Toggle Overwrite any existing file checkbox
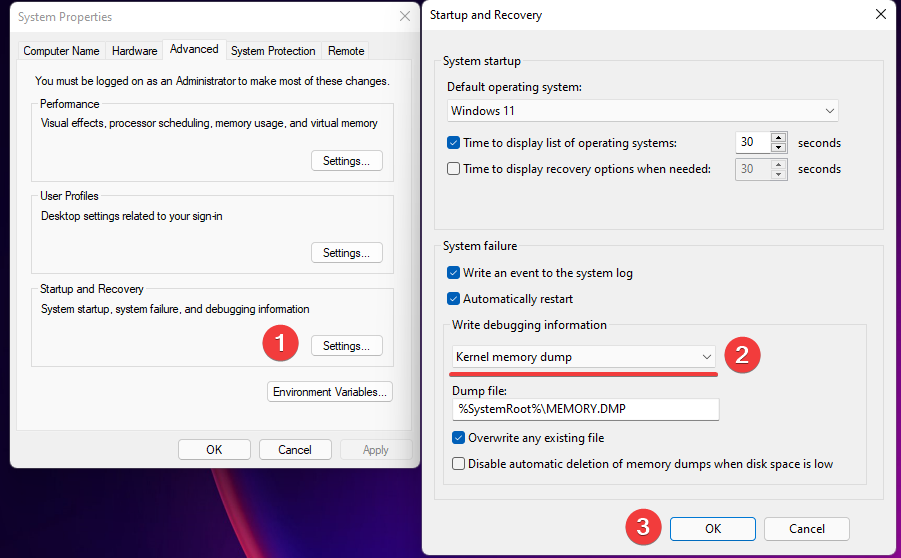Viewport: 901px width, 558px height. click(x=458, y=438)
